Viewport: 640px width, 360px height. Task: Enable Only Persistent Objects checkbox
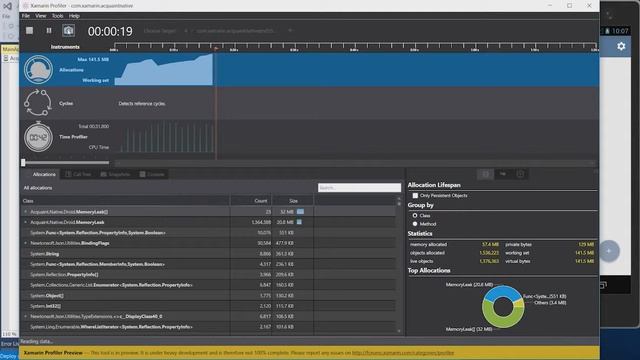[415, 196]
